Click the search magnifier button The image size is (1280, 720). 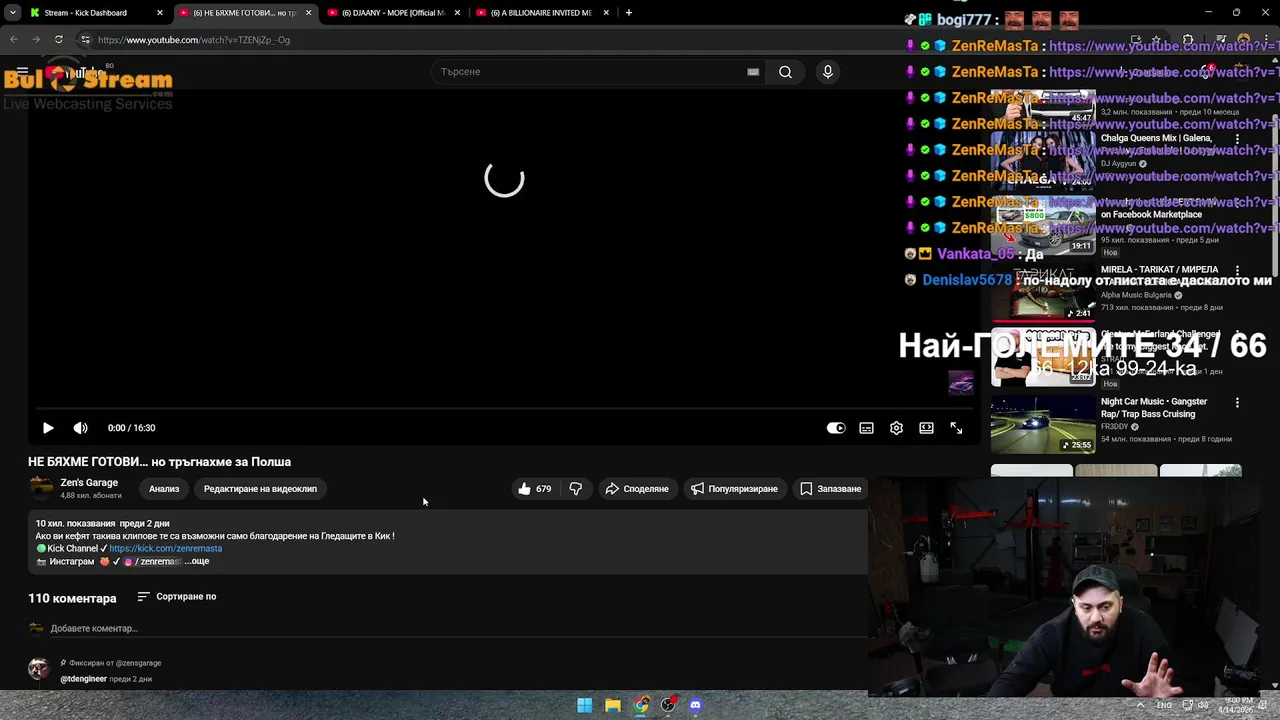pyautogui.click(x=785, y=72)
